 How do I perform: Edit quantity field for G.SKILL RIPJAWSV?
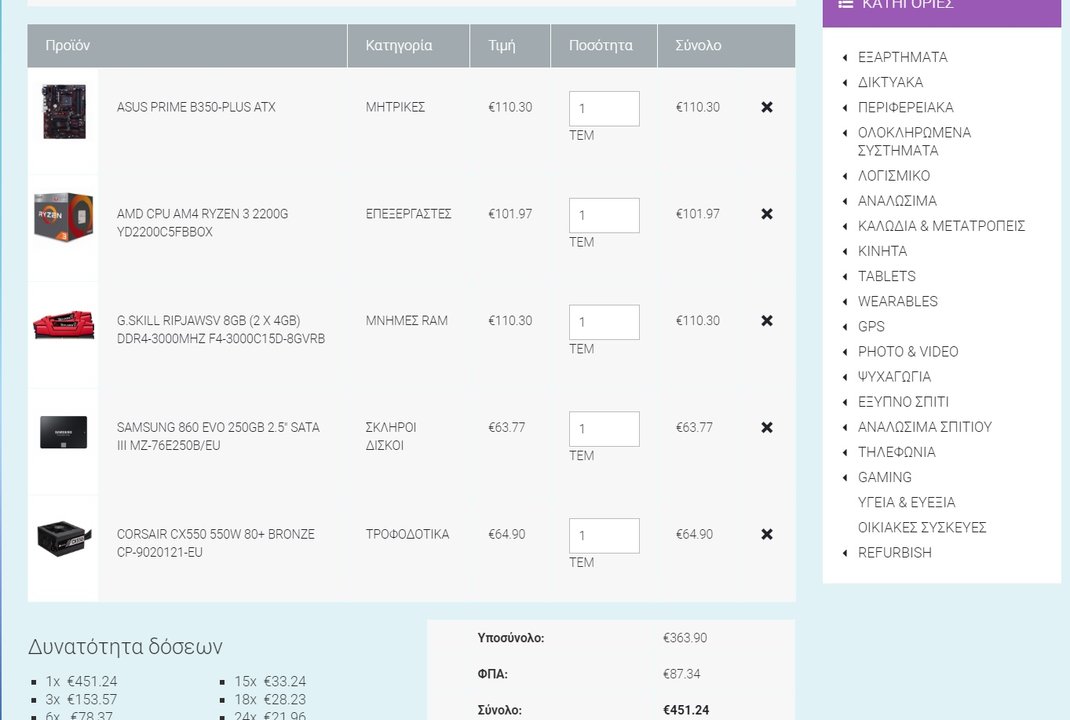[604, 322]
